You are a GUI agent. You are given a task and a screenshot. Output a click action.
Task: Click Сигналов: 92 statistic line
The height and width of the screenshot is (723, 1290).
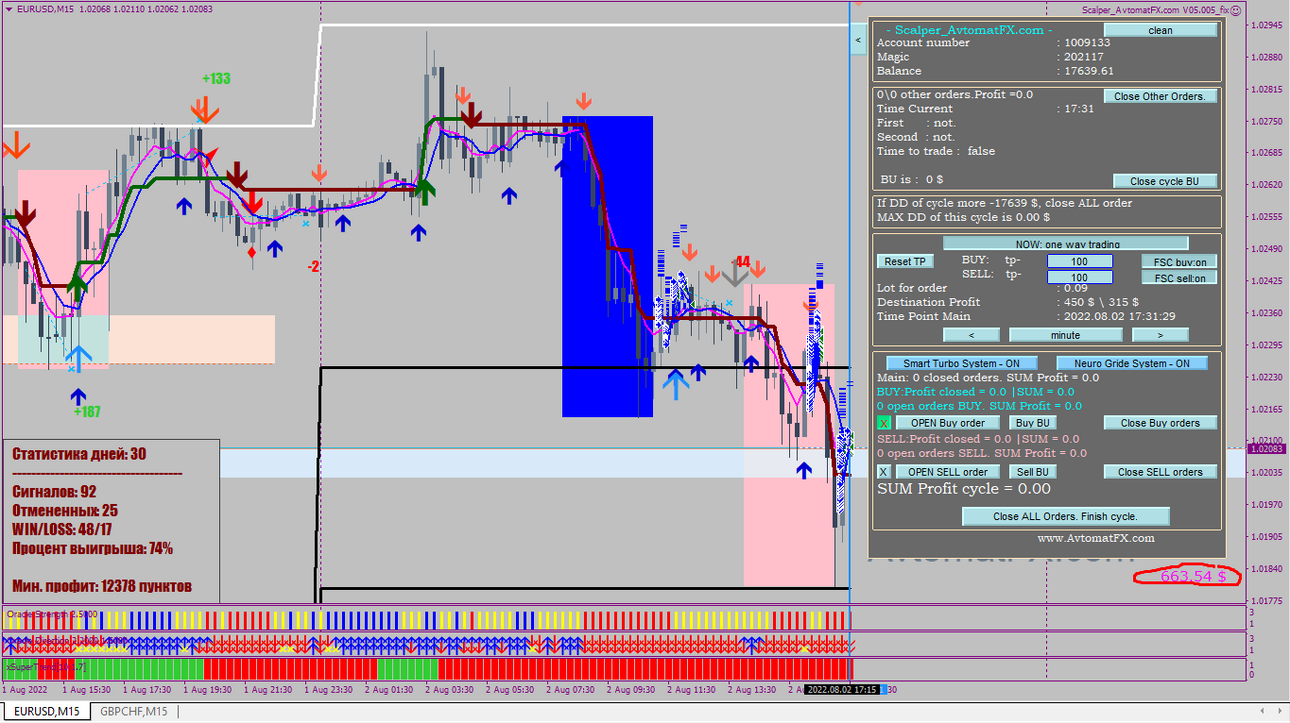(54, 491)
